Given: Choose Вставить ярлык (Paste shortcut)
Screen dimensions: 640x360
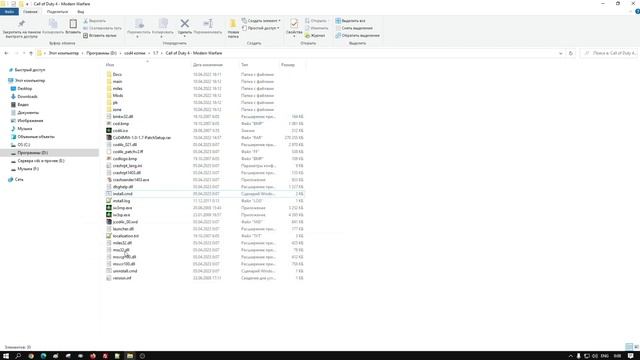Looking at the screenshot, I should click(x=100, y=36).
